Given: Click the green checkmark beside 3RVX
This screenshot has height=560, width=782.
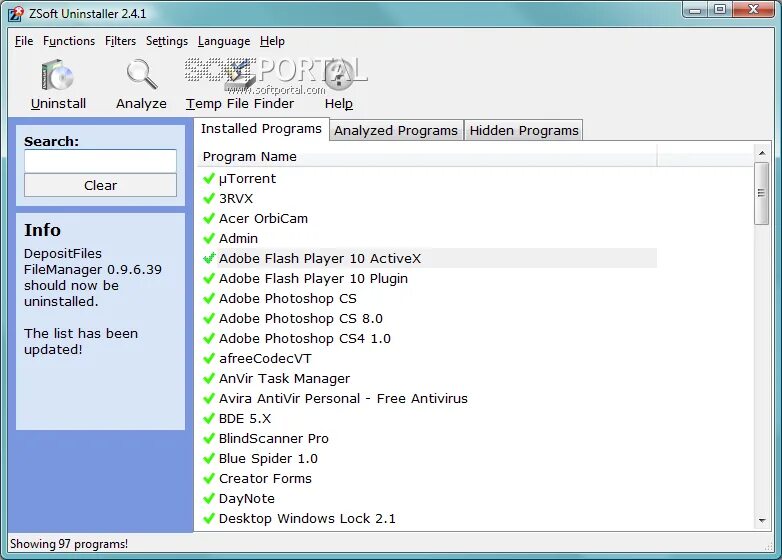Looking at the screenshot, I should (209, 198).
